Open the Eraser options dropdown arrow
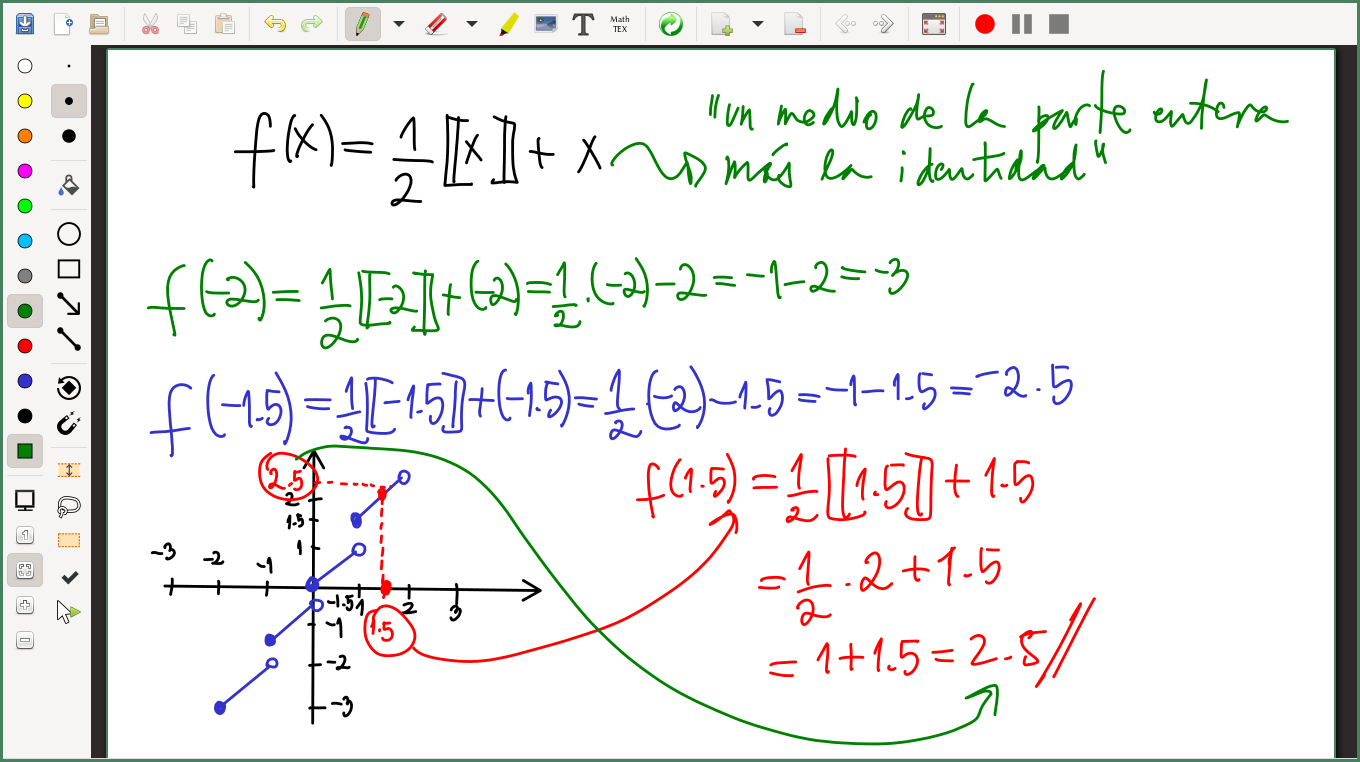The image size is (1360, 762). pyautogui.click(x=472, y=24)
